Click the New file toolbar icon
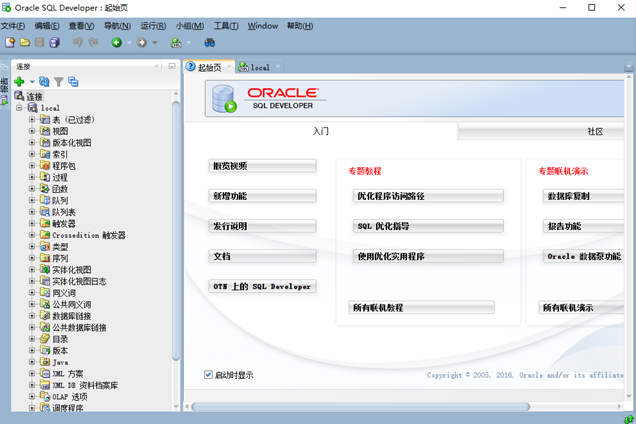This screenshot has height=424, width=636. pos(10,42)
